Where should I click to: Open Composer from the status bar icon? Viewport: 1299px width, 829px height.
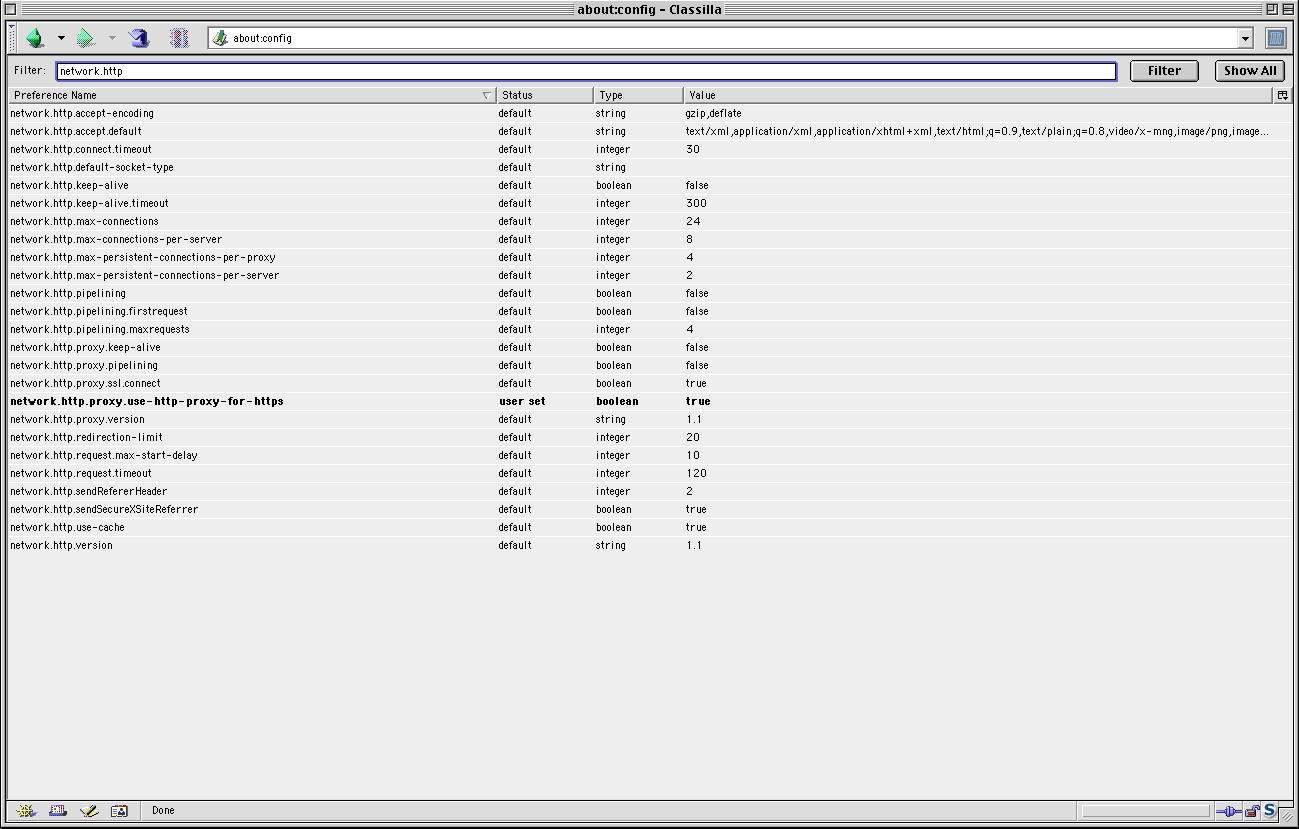point(89,810)
